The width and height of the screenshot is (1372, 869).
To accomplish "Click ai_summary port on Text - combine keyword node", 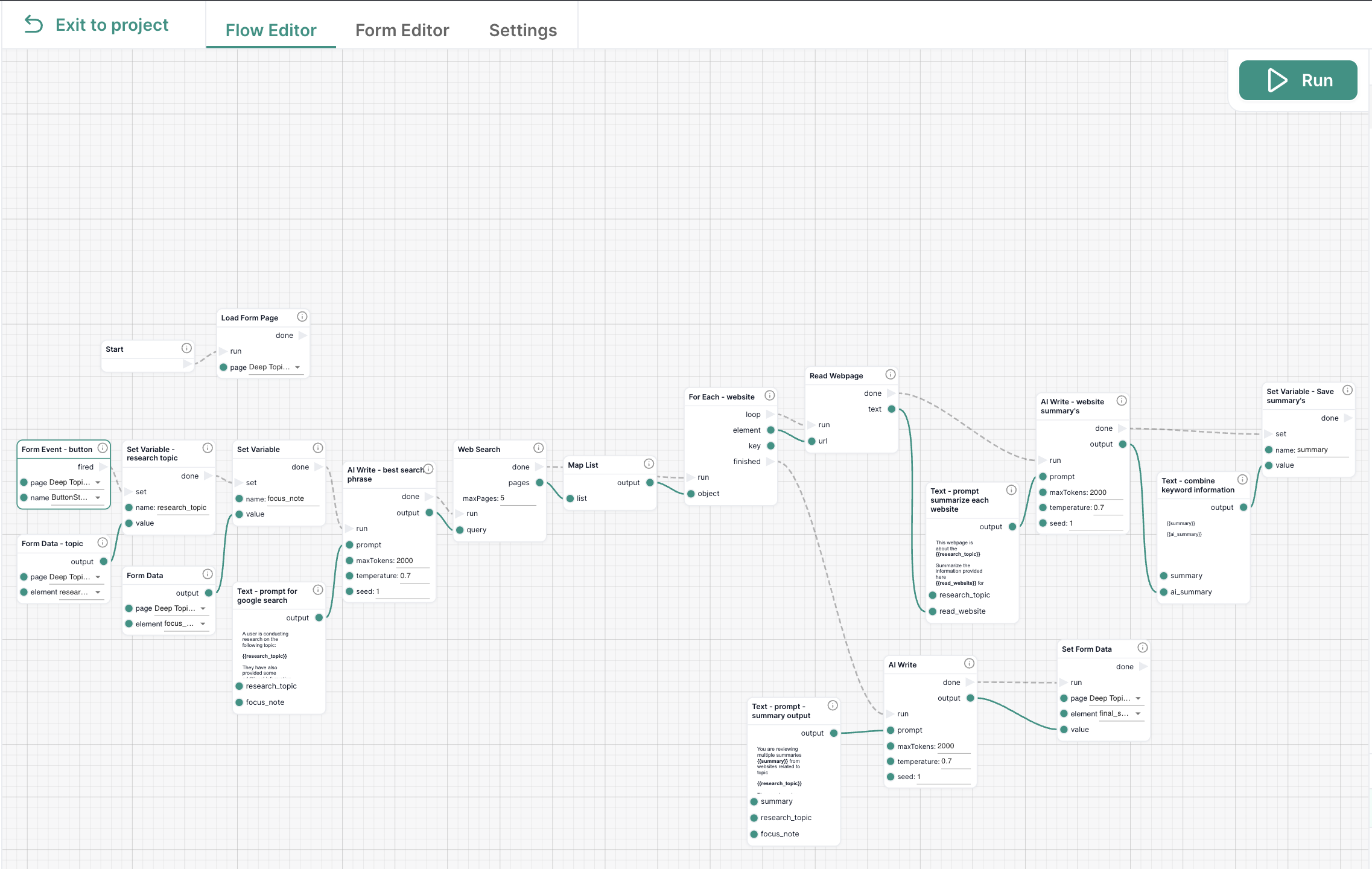I will (x=1164, y=591).
